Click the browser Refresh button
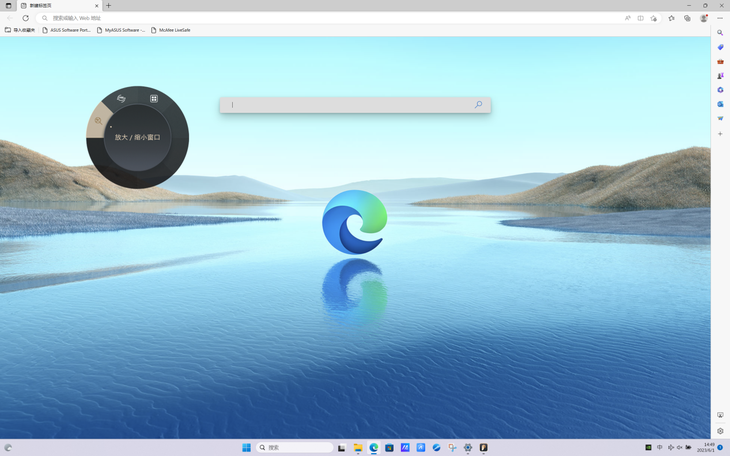Viewport: 730px width, 456px height. [x=26, y=18]
